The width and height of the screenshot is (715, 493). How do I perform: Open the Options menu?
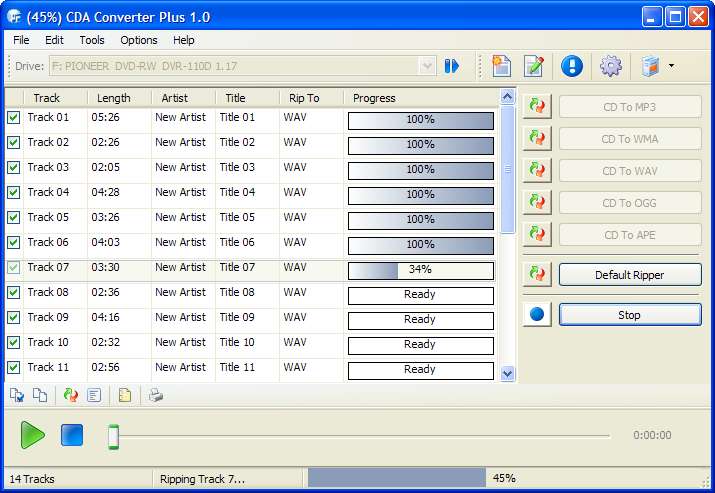(x=139, y=40)
